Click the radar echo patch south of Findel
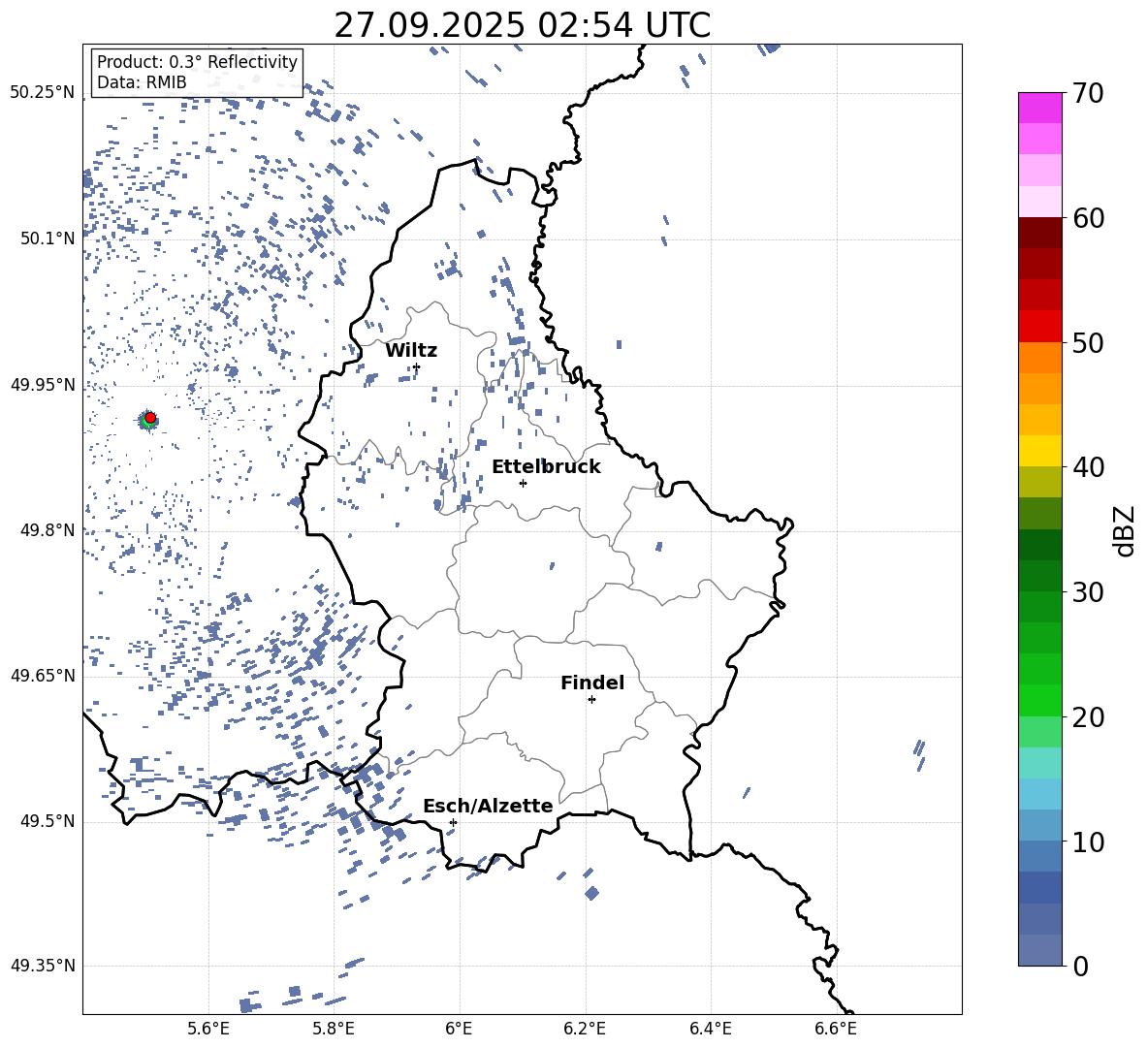 click(592, 894)
